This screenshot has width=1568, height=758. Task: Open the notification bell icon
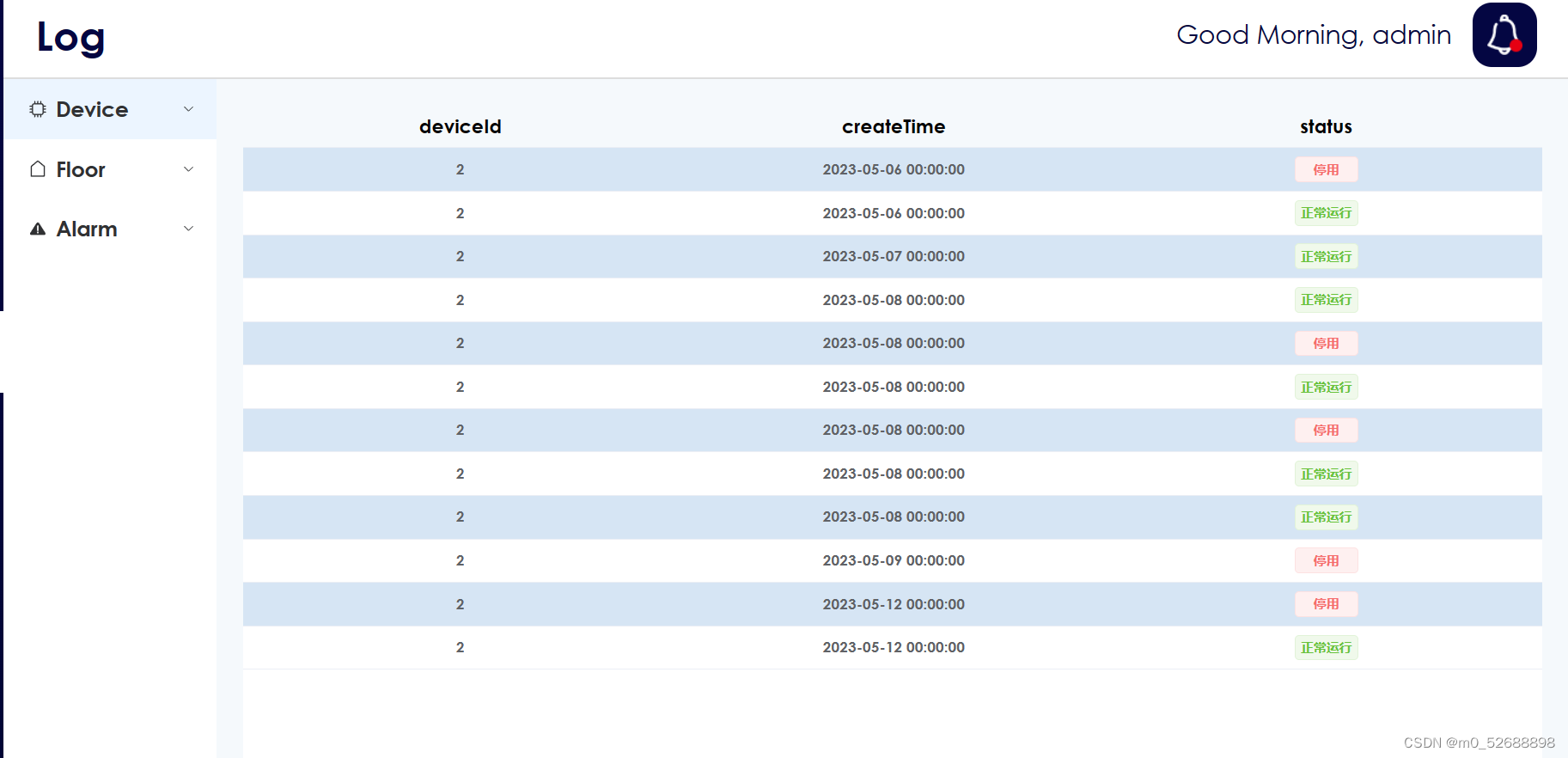pos(1504,34)
